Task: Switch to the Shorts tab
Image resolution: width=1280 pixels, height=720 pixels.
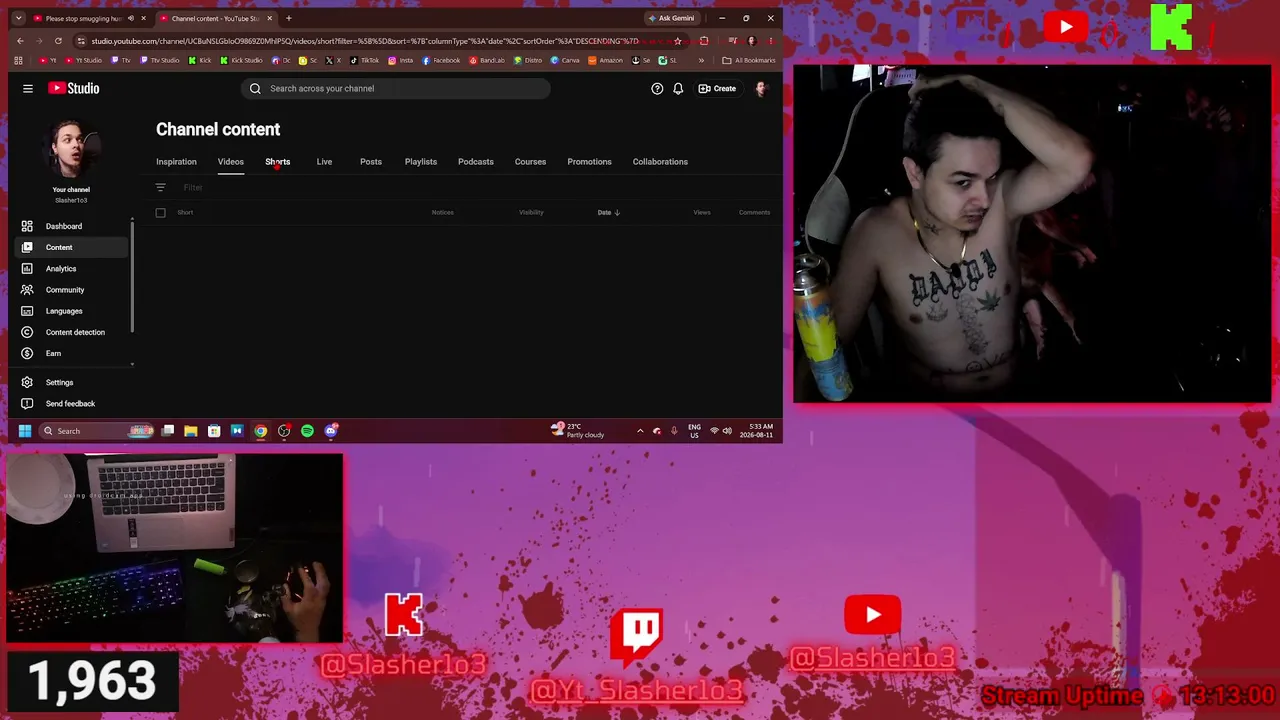Action: coord(278,162)
